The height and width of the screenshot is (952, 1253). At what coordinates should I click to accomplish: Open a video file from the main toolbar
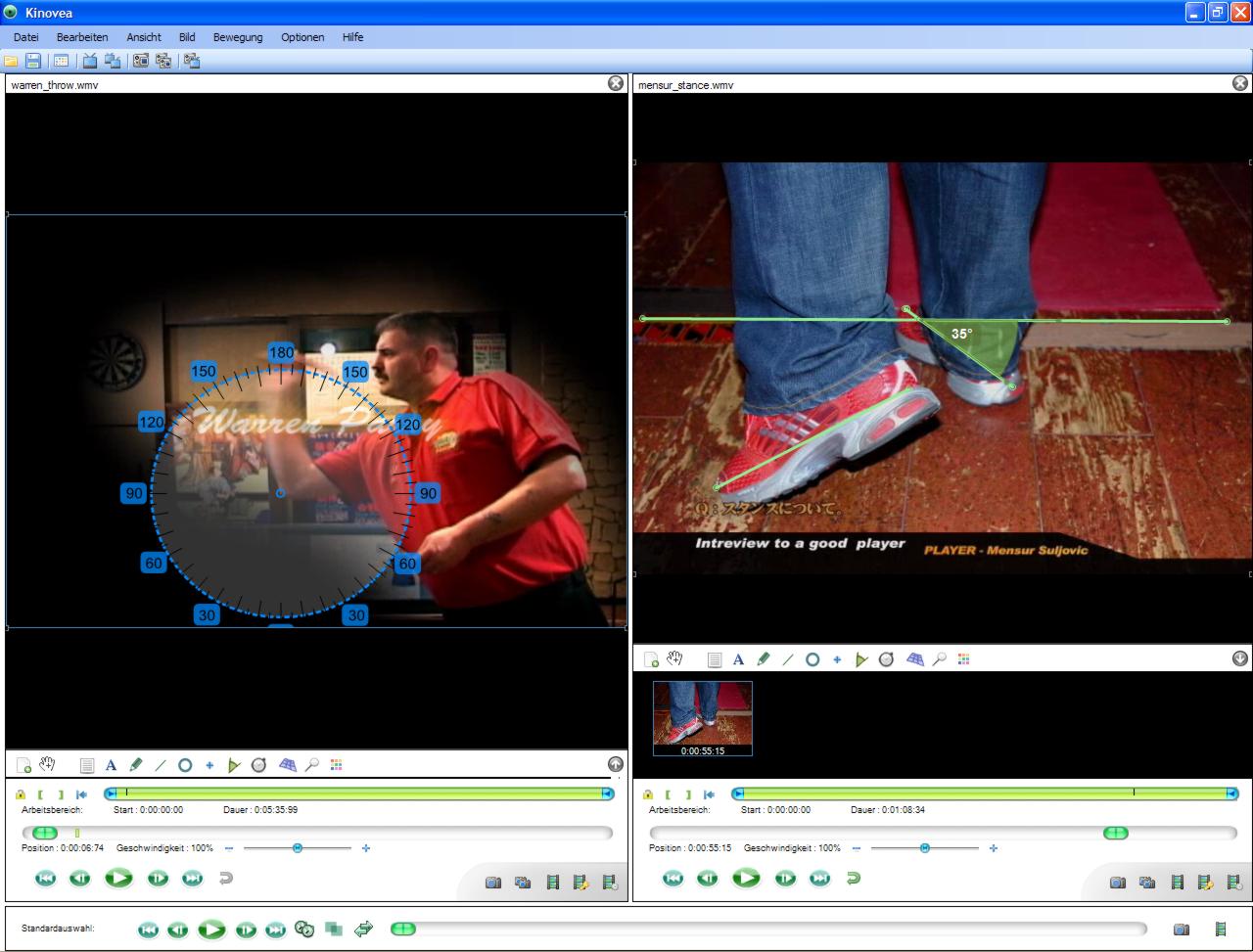click(12, 61)
